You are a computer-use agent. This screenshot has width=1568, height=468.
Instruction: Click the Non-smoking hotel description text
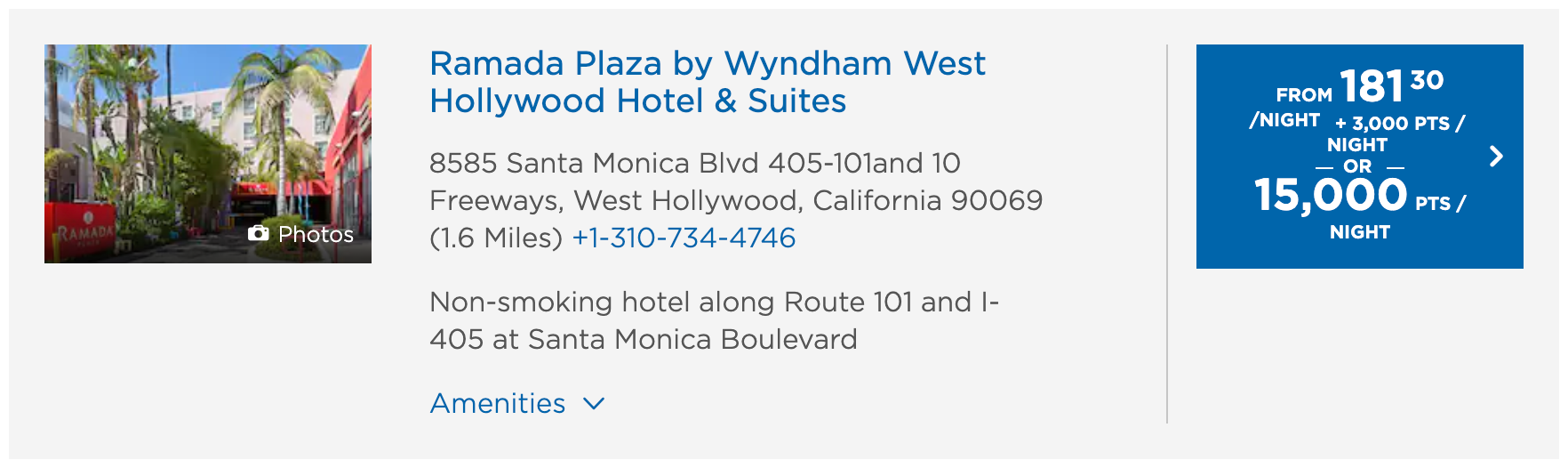(715, 320)
